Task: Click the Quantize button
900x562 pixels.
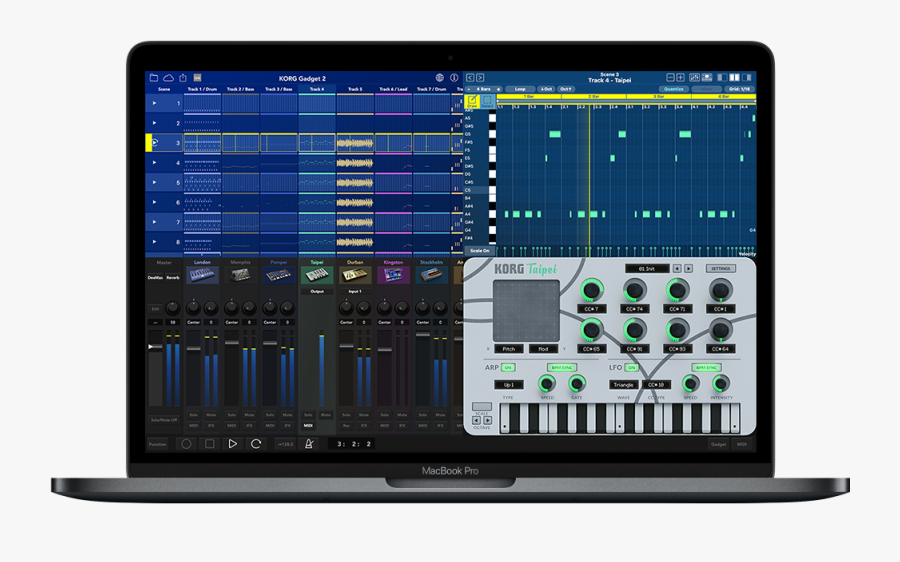Action: (674, 89)
